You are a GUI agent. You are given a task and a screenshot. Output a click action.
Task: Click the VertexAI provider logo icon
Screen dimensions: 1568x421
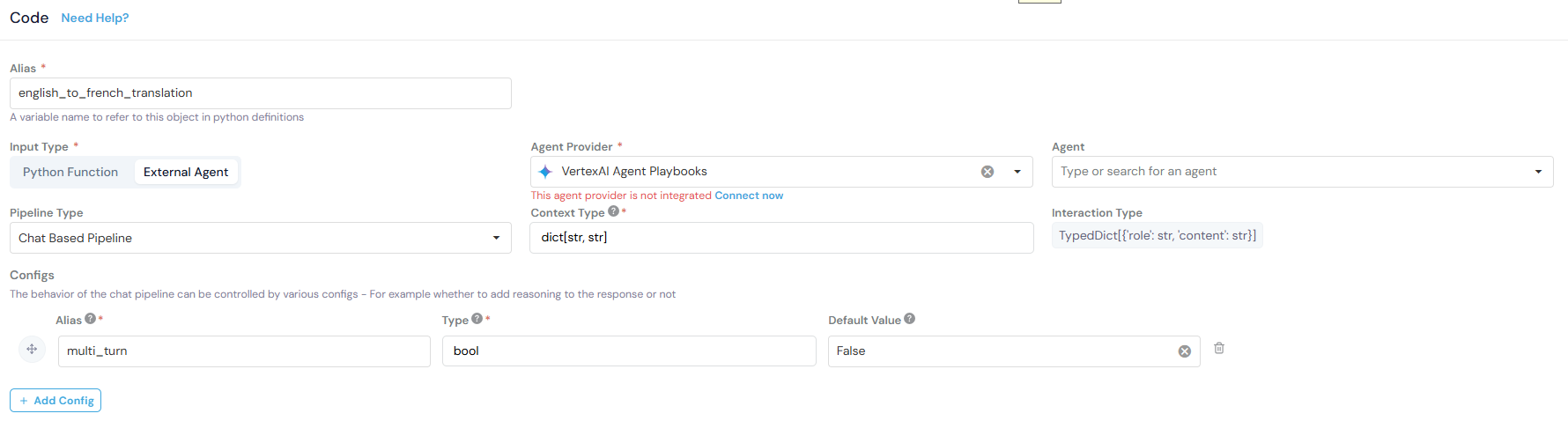pos(545,172)
